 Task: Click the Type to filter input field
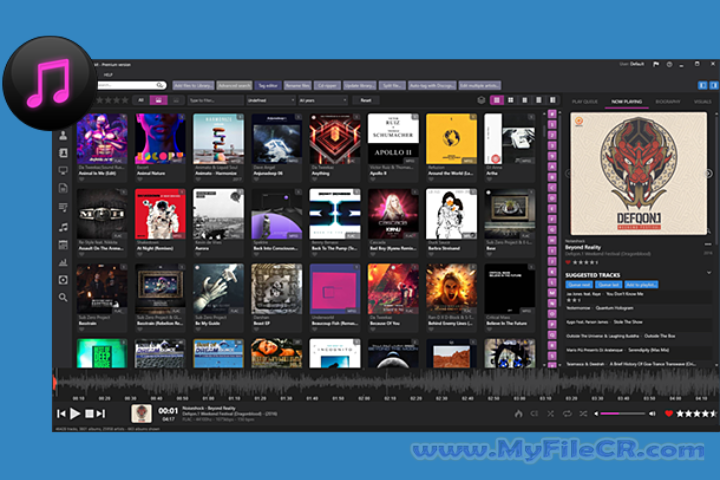(215, 100)
